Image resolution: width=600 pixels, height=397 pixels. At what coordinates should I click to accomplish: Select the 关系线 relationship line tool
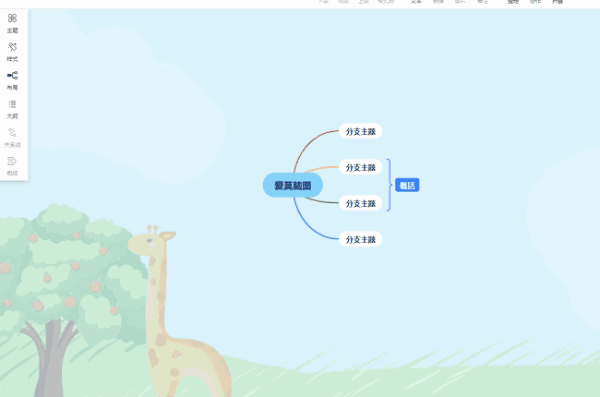click(x=12, y=138)
